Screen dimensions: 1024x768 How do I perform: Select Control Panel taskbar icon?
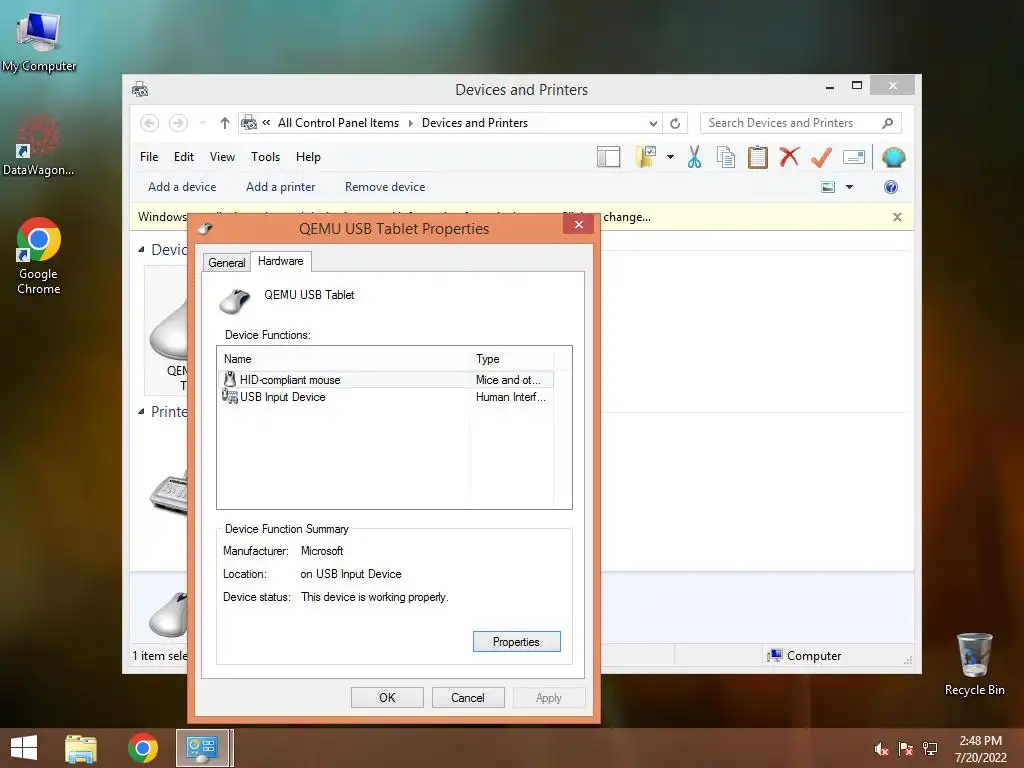pos(202,748)
